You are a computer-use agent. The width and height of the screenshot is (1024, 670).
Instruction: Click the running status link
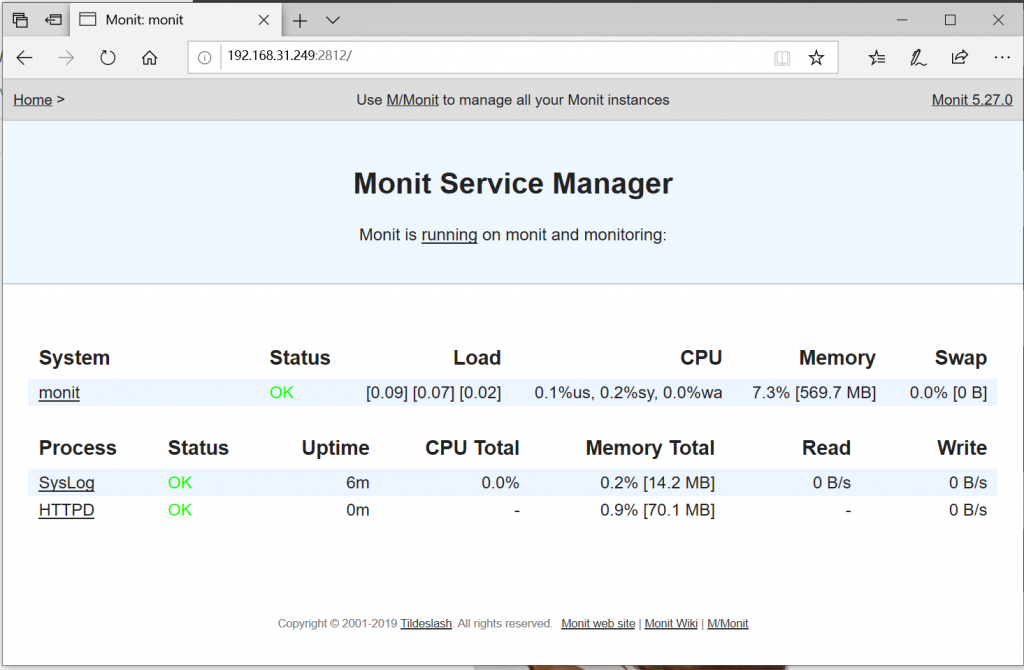coord(449,235)
